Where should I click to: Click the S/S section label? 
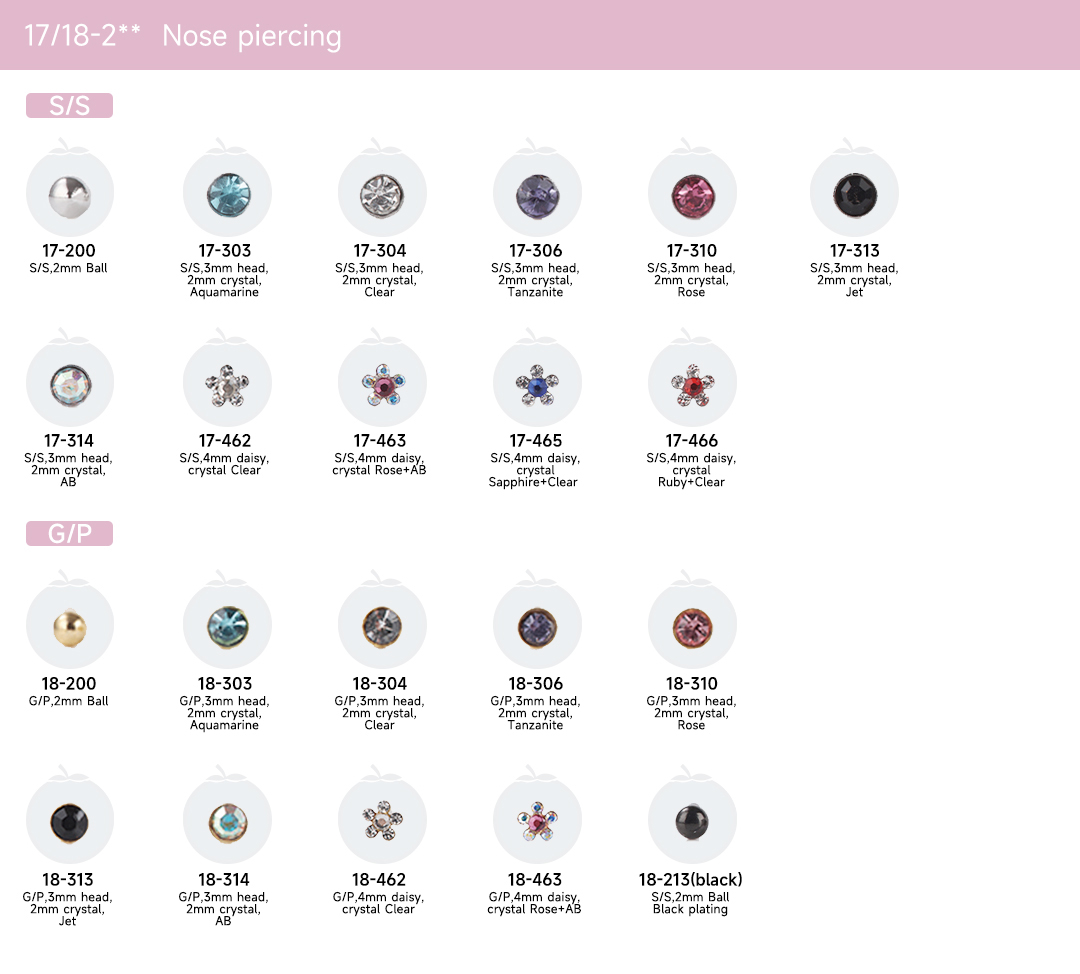[x=70, y=105]
